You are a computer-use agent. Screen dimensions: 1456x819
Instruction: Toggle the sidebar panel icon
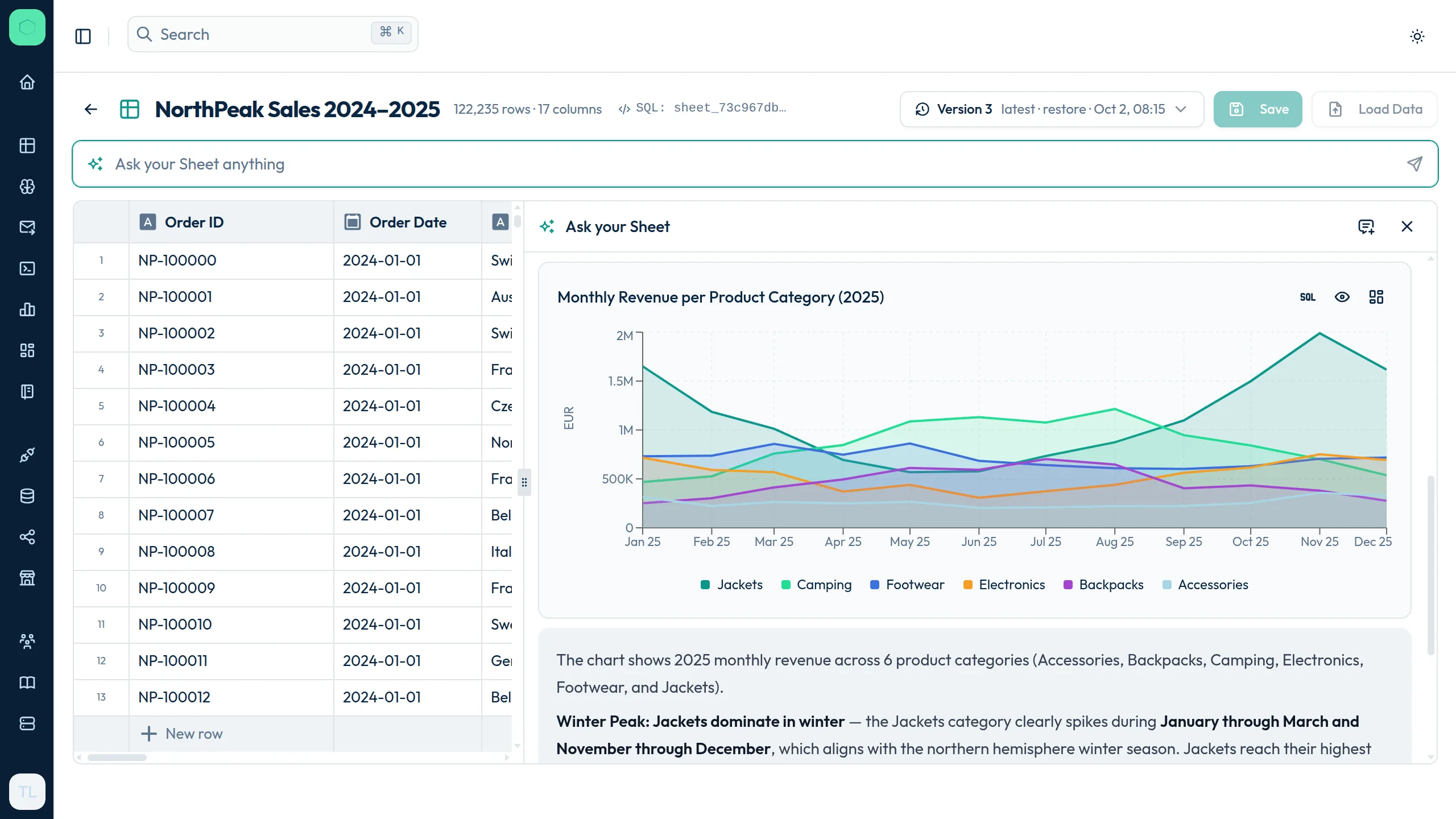[x=83, y=36]
